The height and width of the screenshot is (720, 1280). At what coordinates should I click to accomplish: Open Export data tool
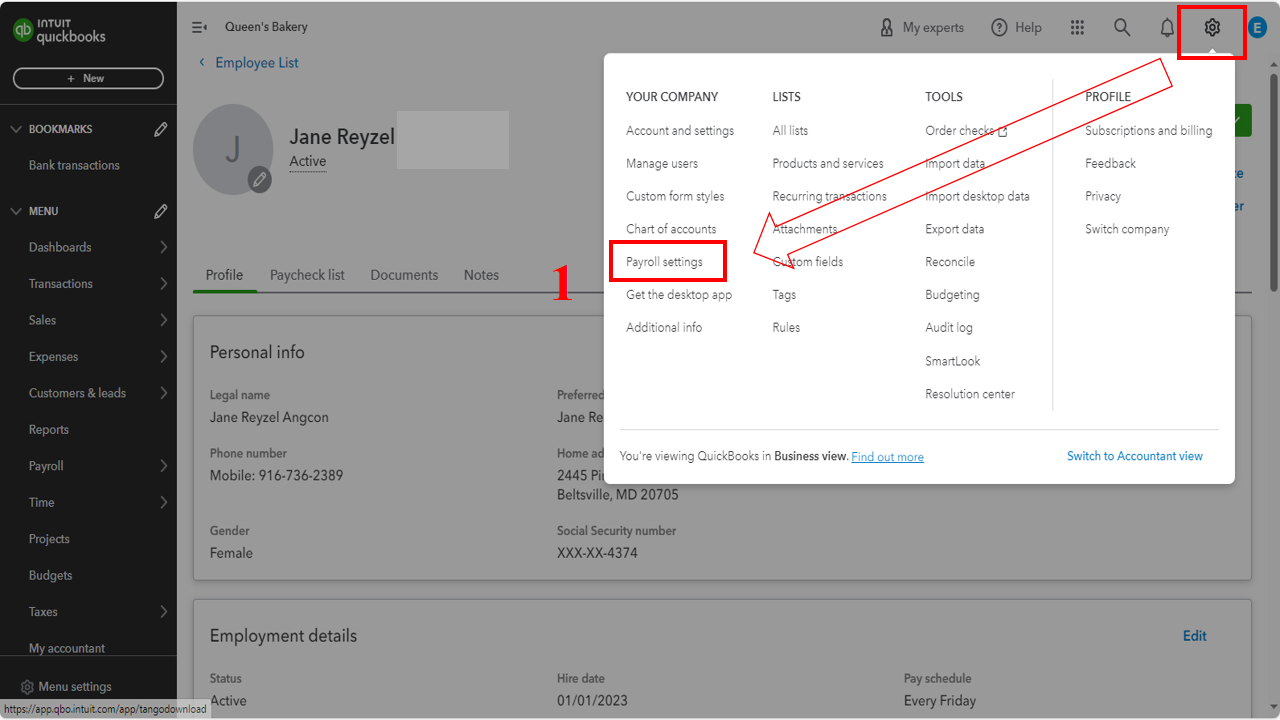[954, 229]
